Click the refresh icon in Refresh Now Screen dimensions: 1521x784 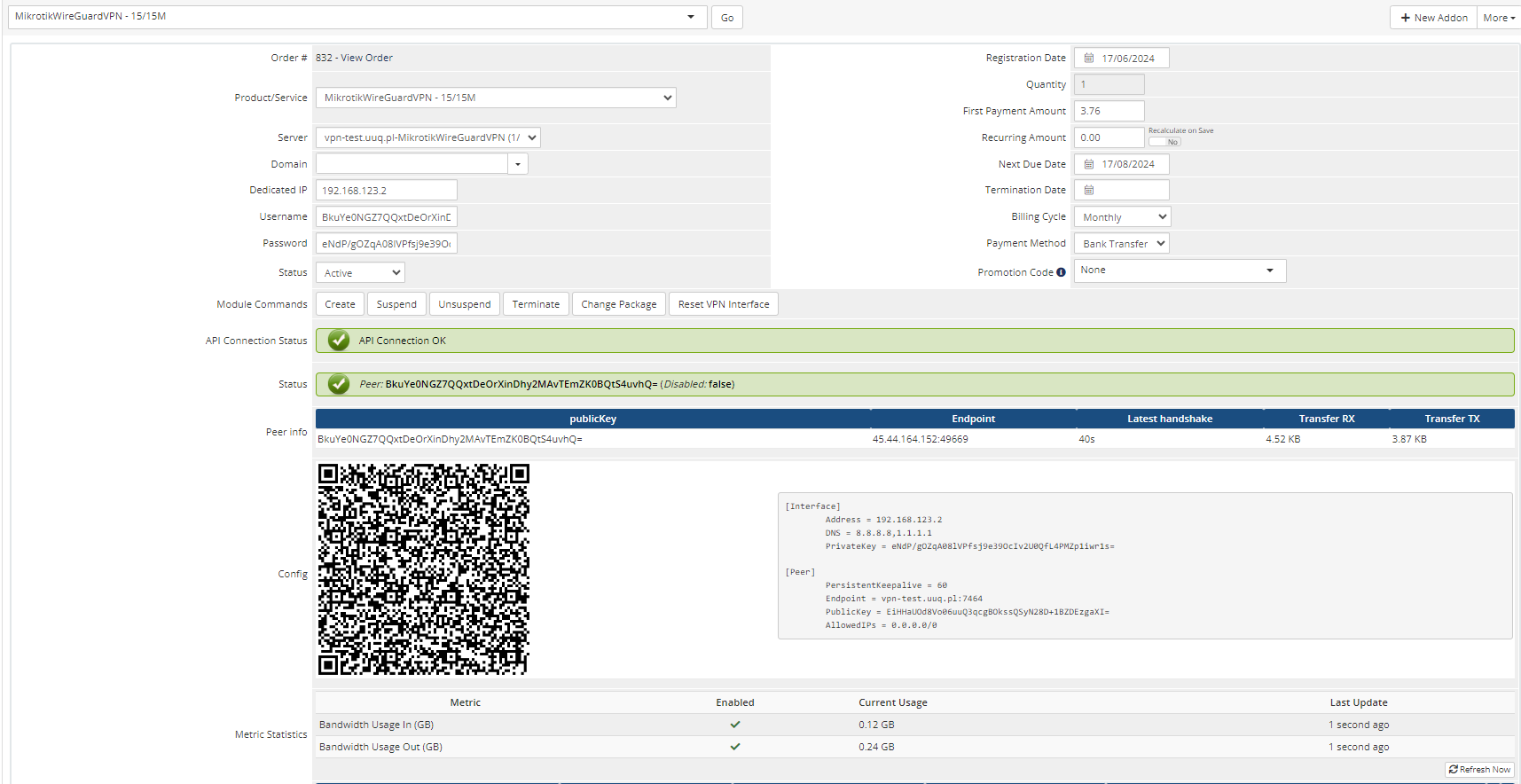1454,770
